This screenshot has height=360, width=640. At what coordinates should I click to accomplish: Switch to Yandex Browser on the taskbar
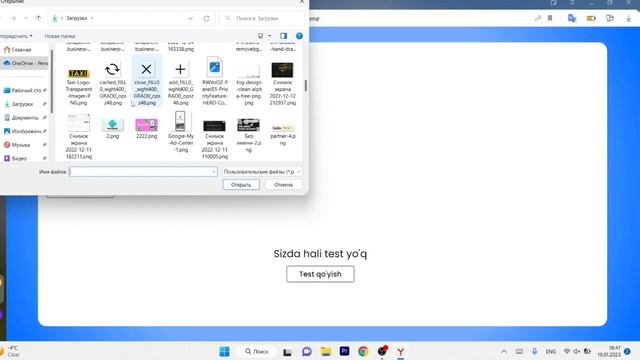click(401, 351)
